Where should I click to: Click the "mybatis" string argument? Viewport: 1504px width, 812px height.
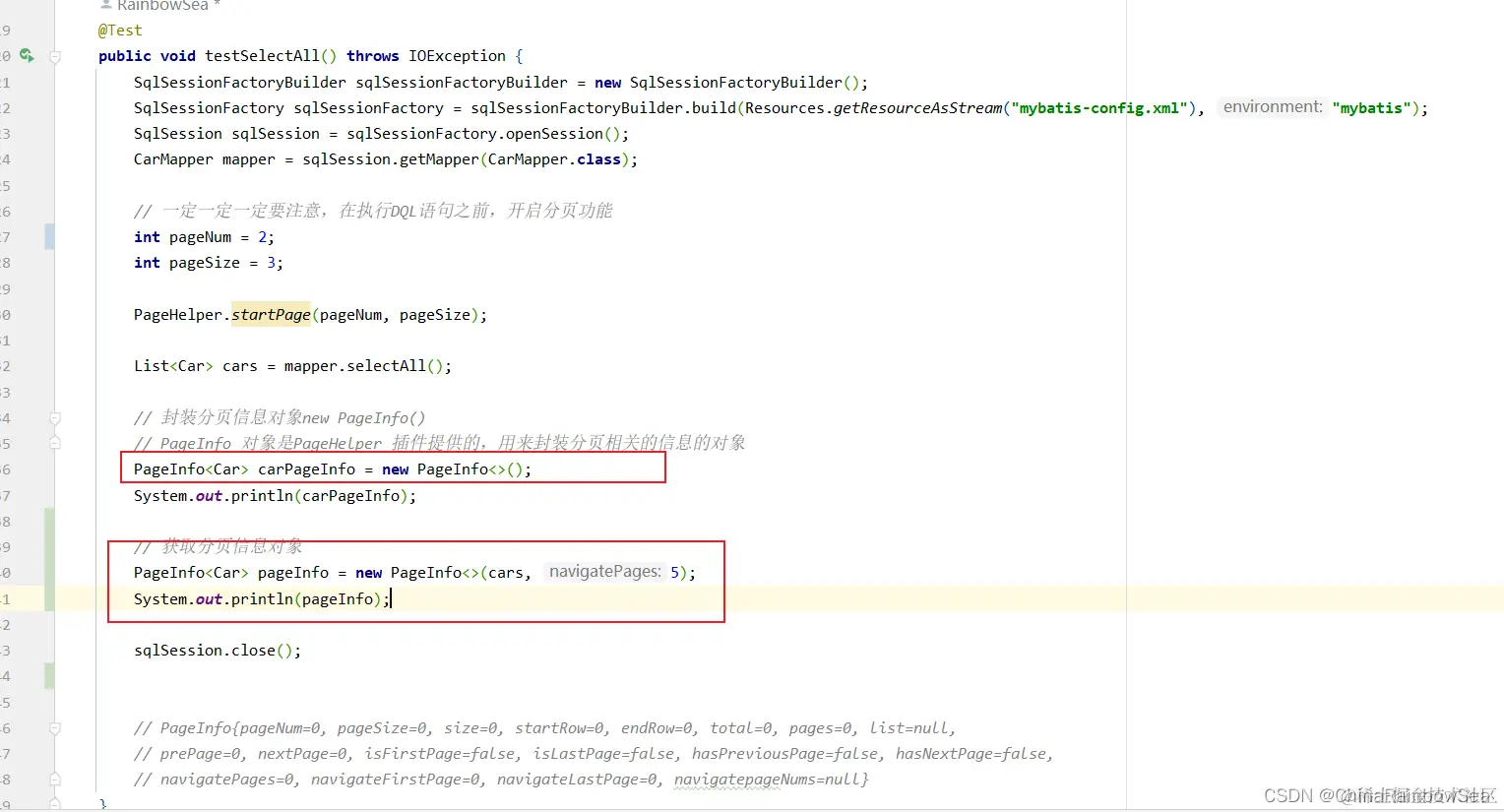coord(1371,108)
